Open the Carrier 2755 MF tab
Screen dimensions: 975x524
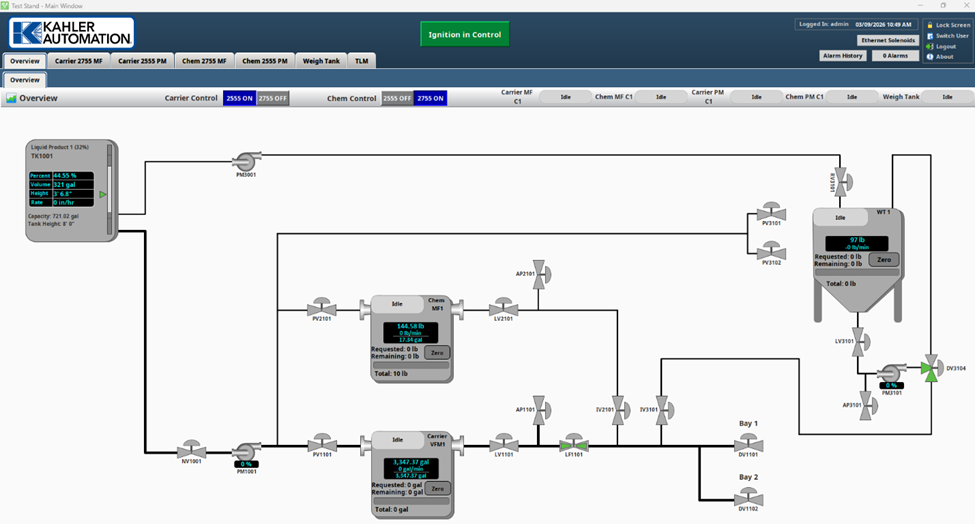(x=79, y=61)
